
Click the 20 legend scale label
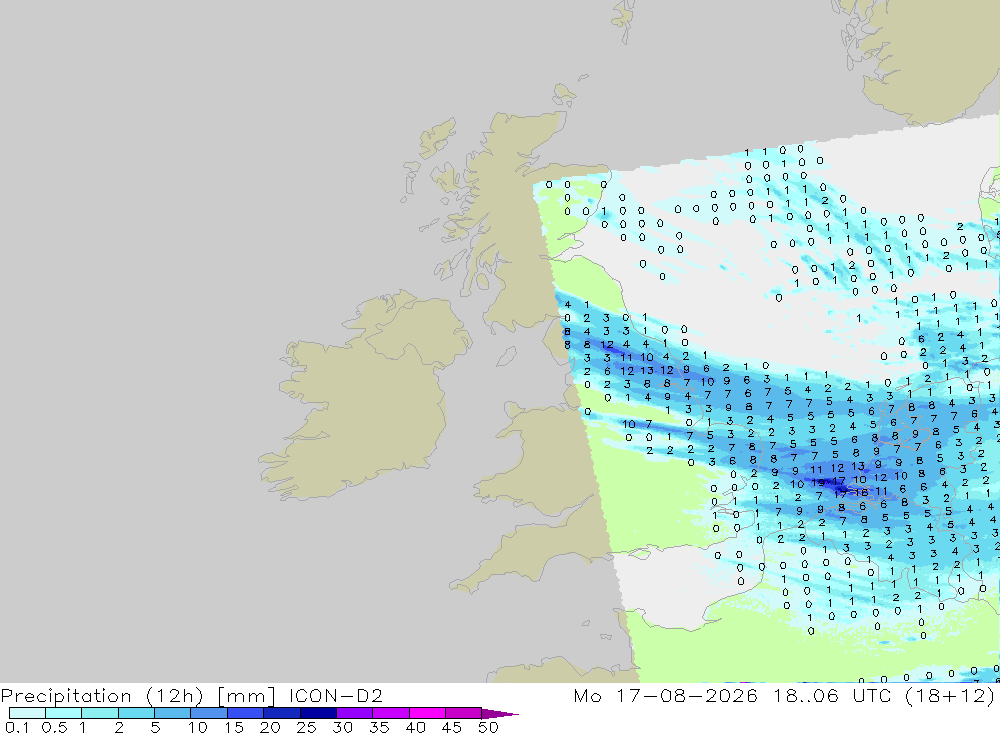[270, 727]
